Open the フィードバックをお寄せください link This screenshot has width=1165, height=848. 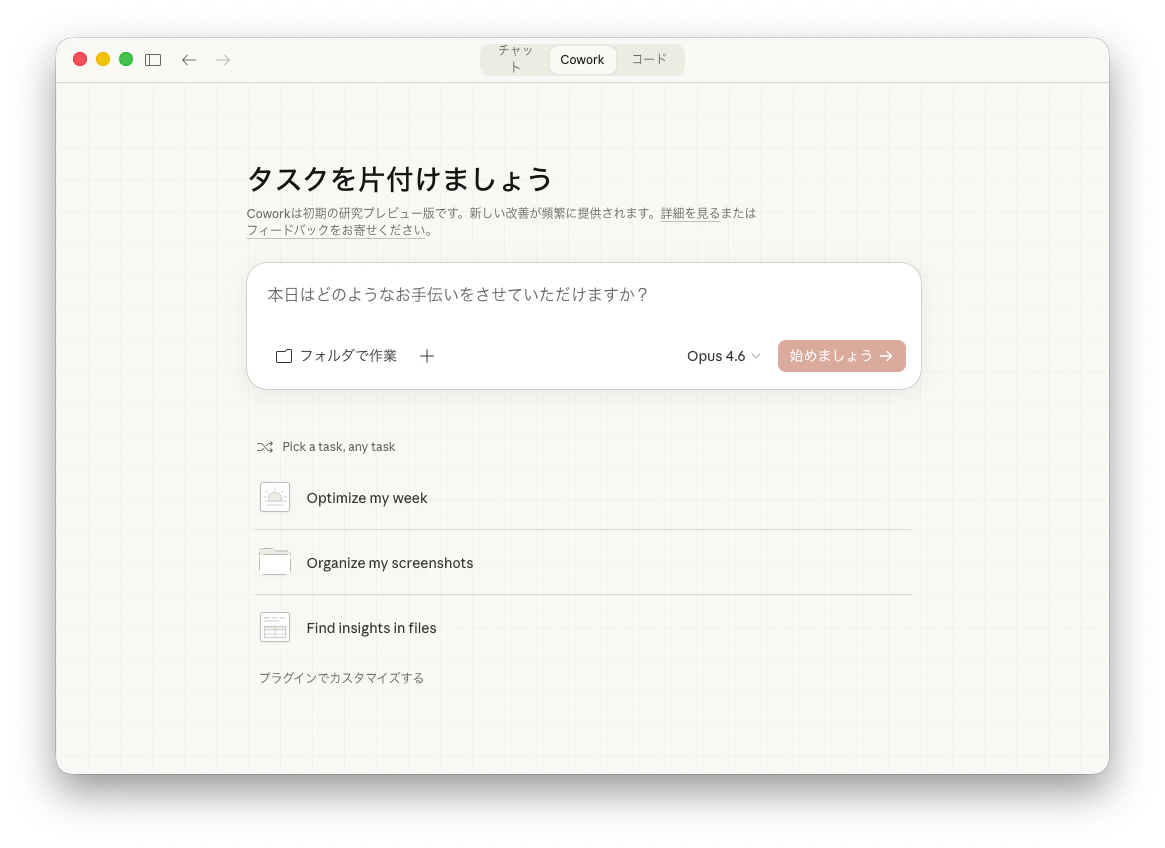(x=337, y=230)
